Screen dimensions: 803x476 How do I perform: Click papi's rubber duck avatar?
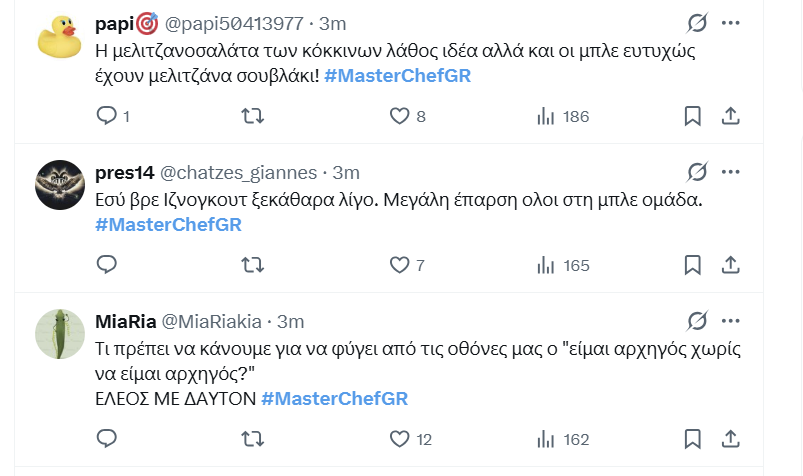pyautogui.click(x=59, y=37)
